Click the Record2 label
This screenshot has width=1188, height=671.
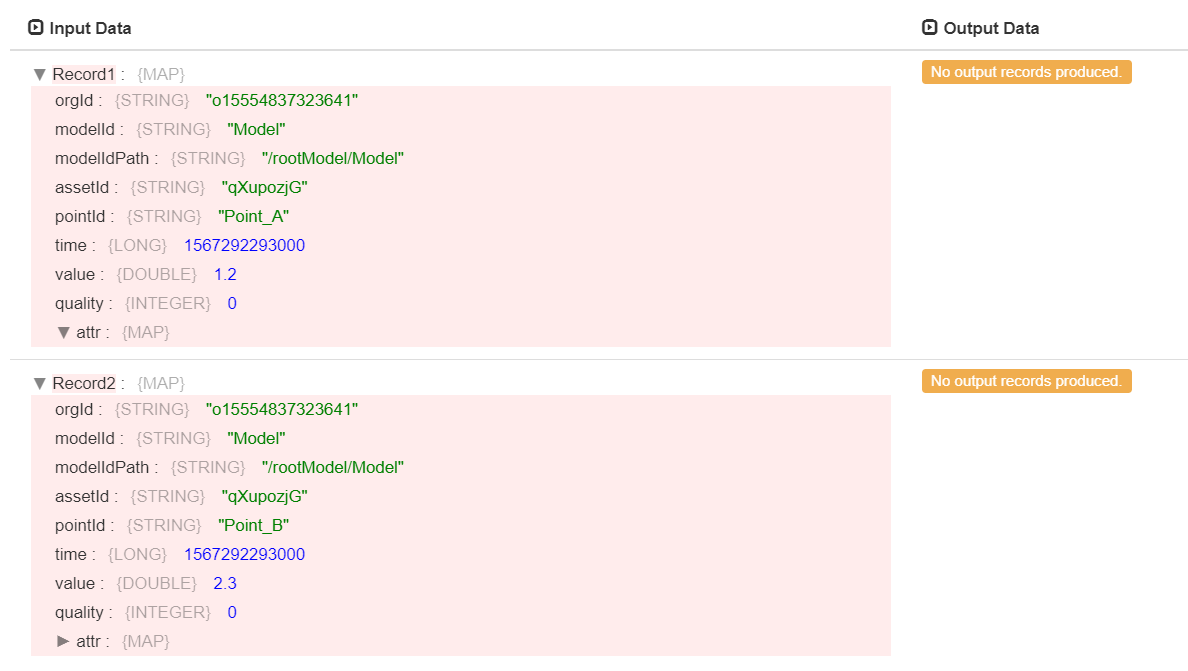[84, 383]
